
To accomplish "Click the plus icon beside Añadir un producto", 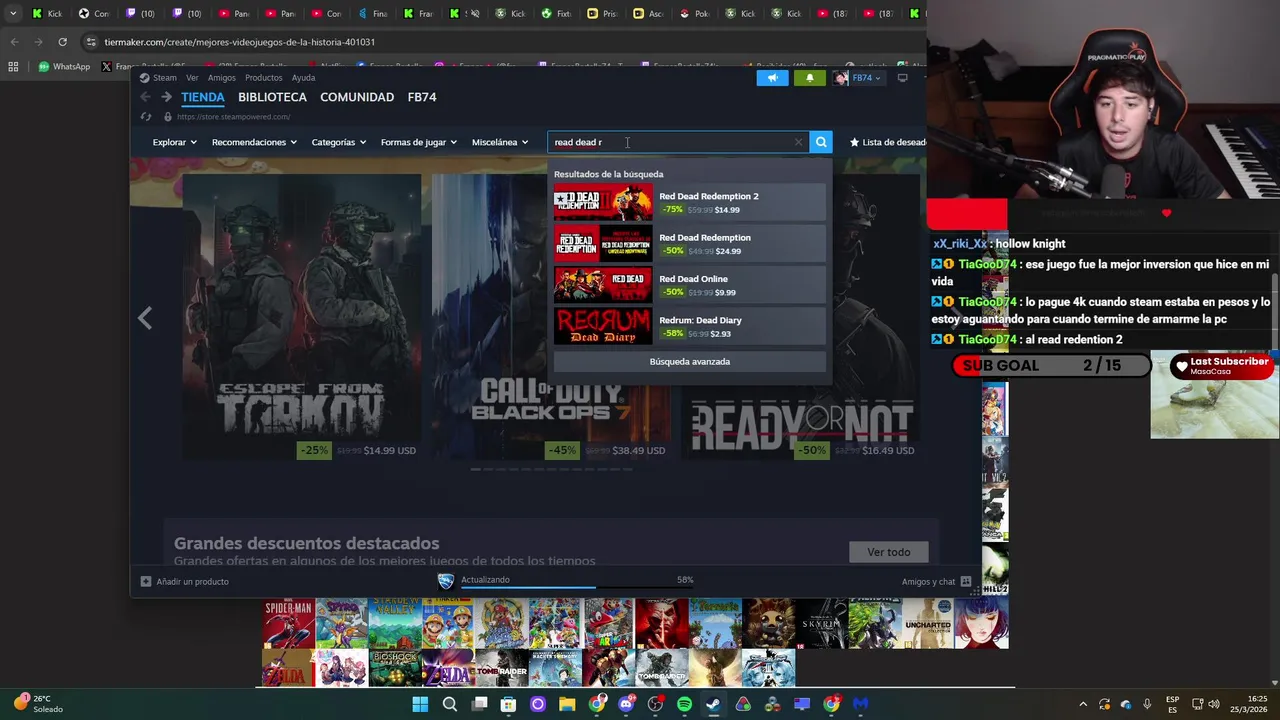I will pyautogui.click(x=146, y=581).
